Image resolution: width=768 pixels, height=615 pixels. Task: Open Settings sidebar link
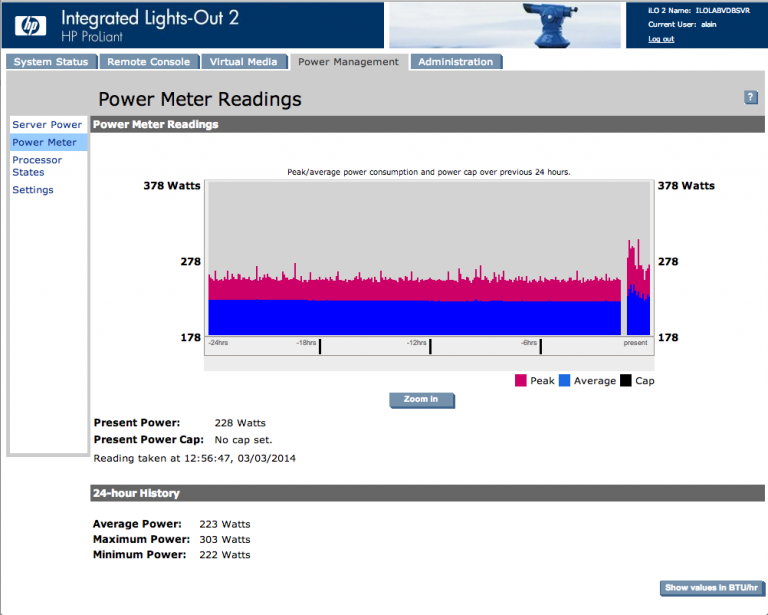click(33, 189)
